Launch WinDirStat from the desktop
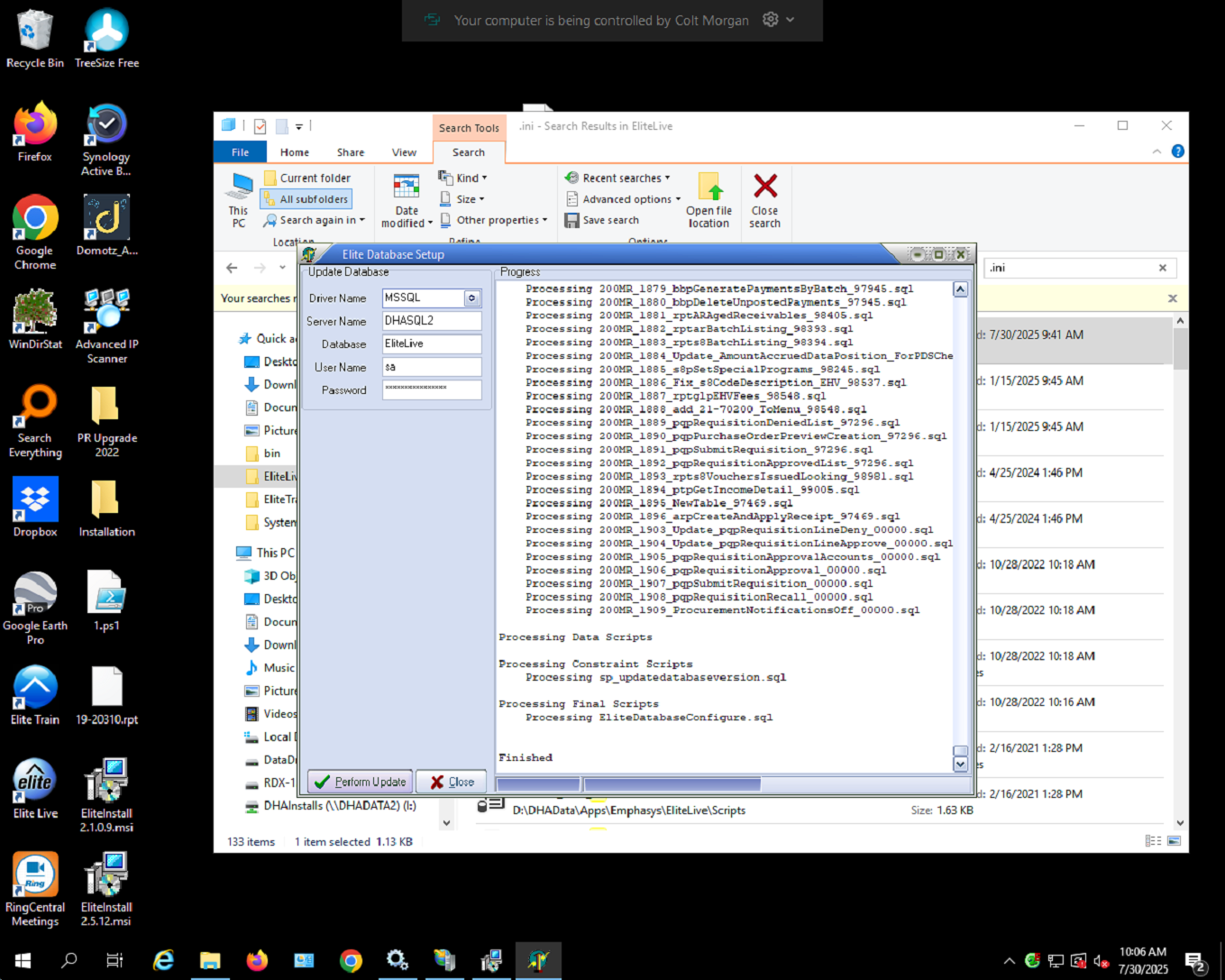The height and width of the screenshot is (980, 1225). [x=35, y=319]
